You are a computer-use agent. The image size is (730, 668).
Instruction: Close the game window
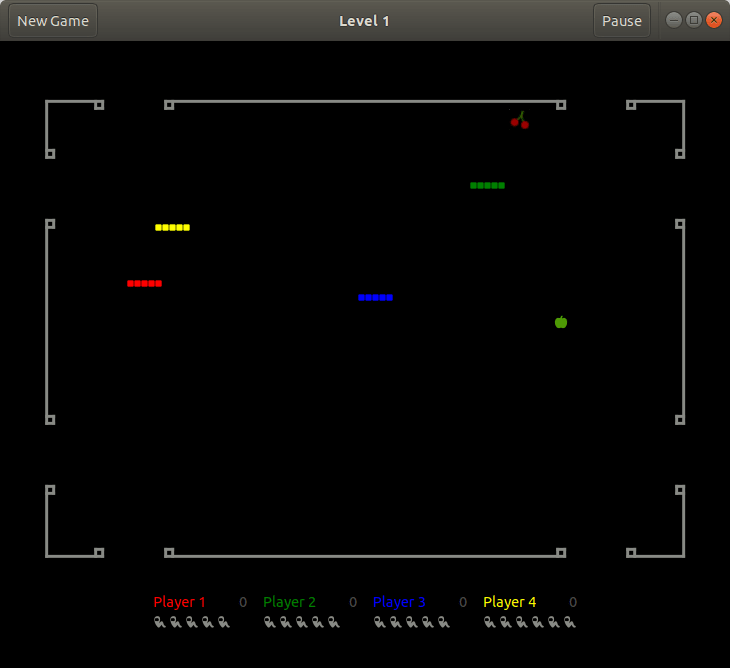click(x=714, y=20)
